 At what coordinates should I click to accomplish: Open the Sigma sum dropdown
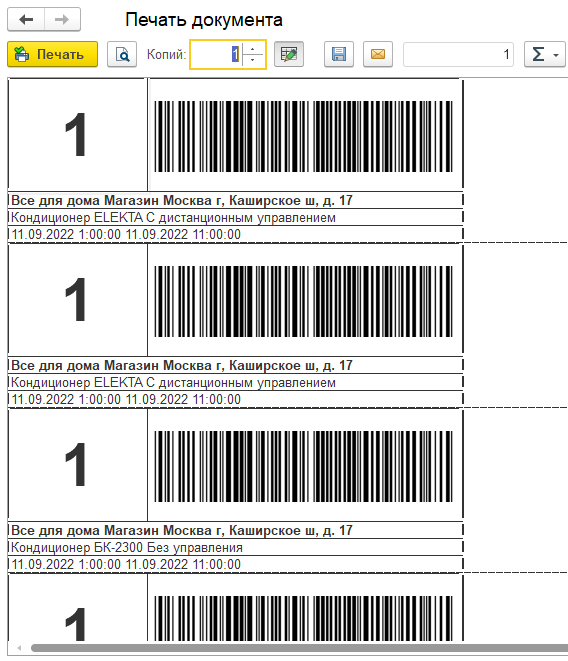pos(545,54)
